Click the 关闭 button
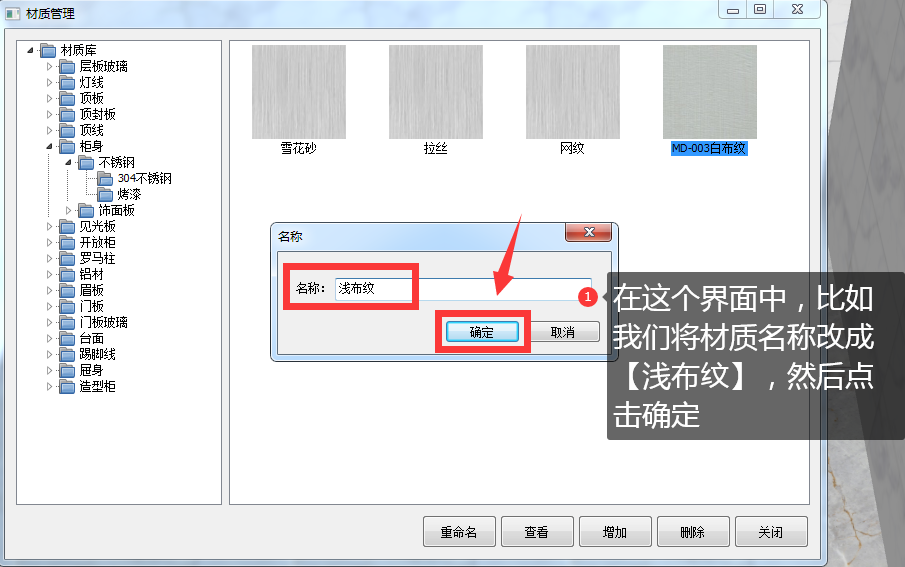The width and height of the screenshot is (905, 567). [771, 532]
